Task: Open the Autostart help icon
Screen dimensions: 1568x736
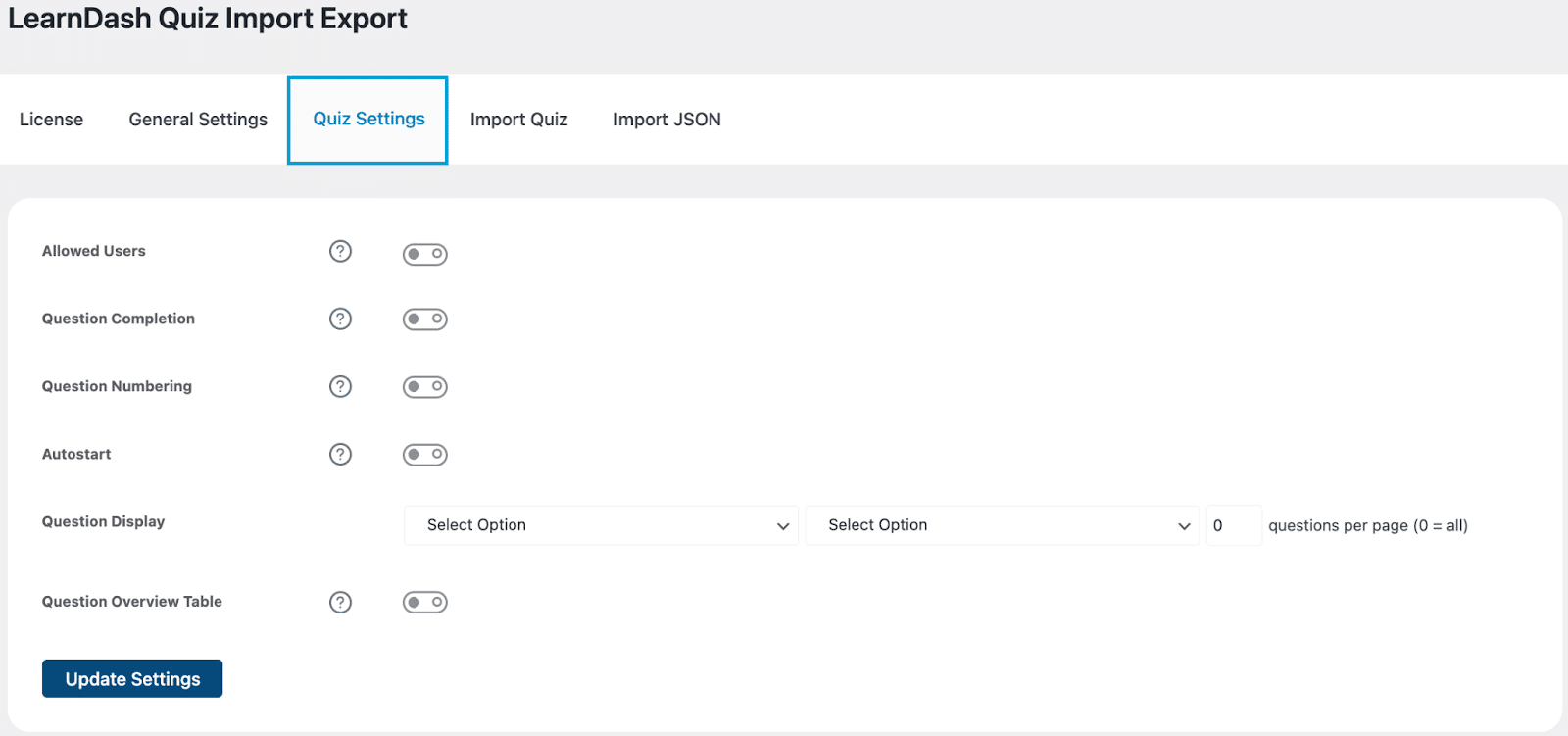Action: coord(340,454)
